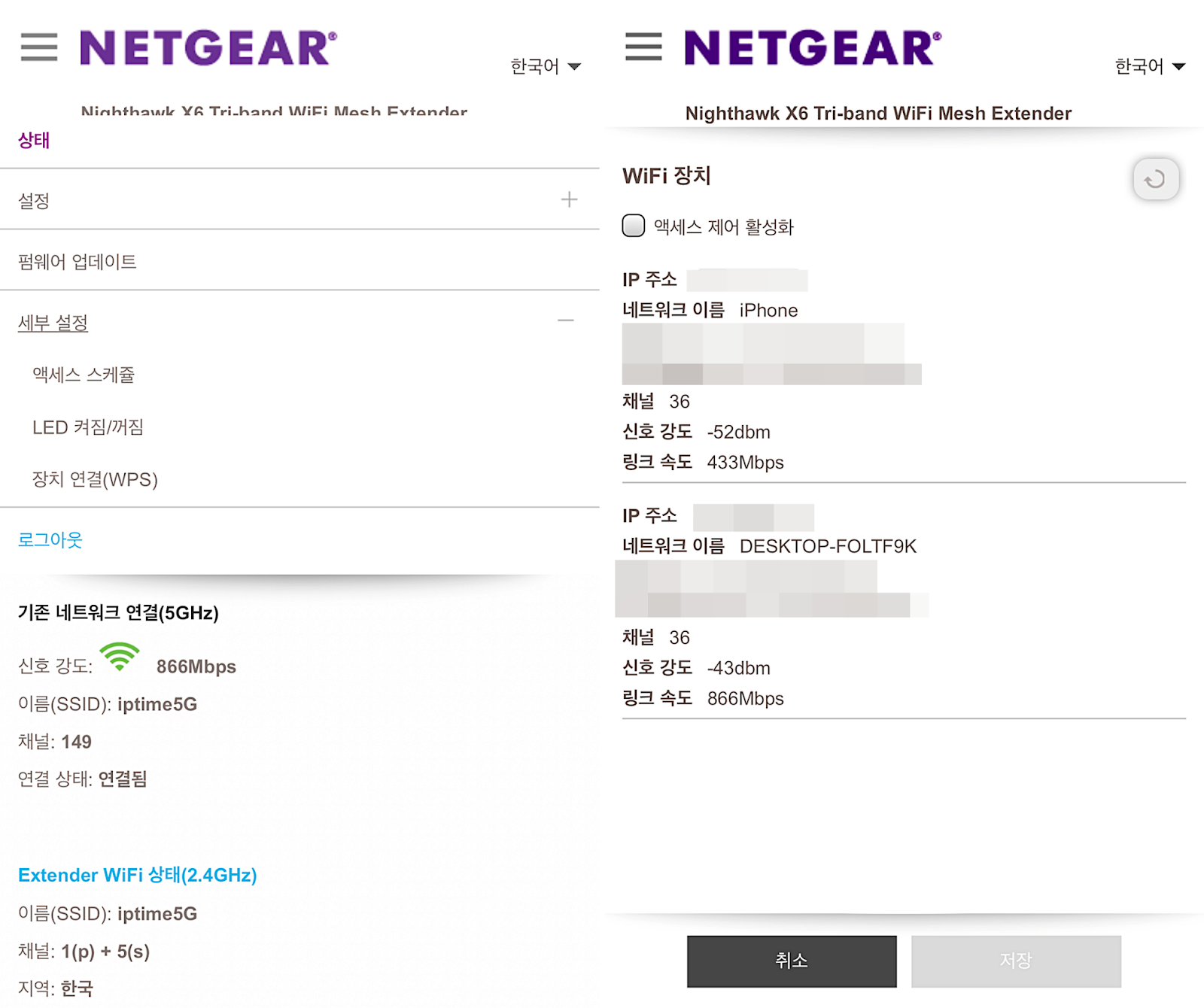Open the 액세스 스케줄 submenu item
Image resolution: width=1204 pixels, height=1008 pixels.
(x=84, y=375)
